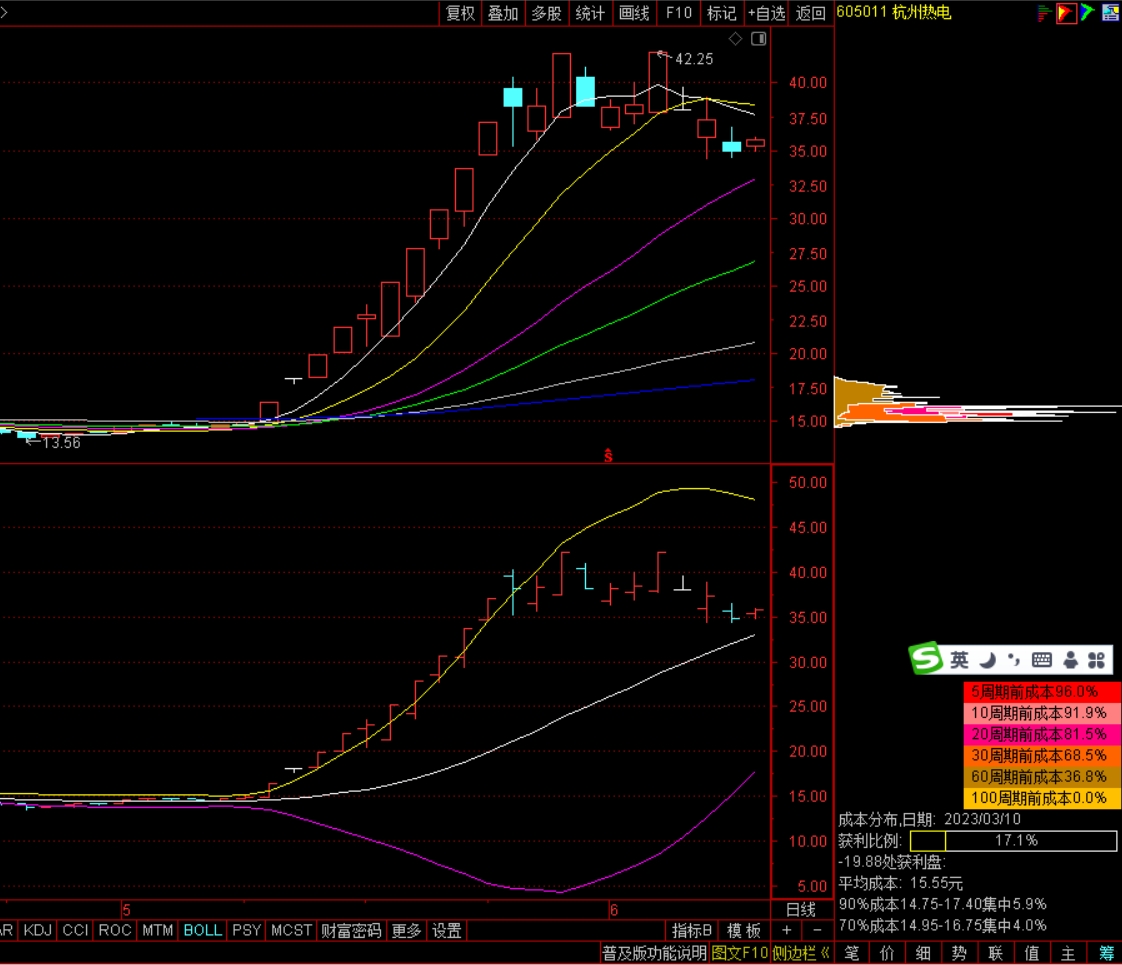The width and height of the screenshot is (1122, 965).
Task: Toggle Sogou 英 language mode
Action: [x=959, y=660]
